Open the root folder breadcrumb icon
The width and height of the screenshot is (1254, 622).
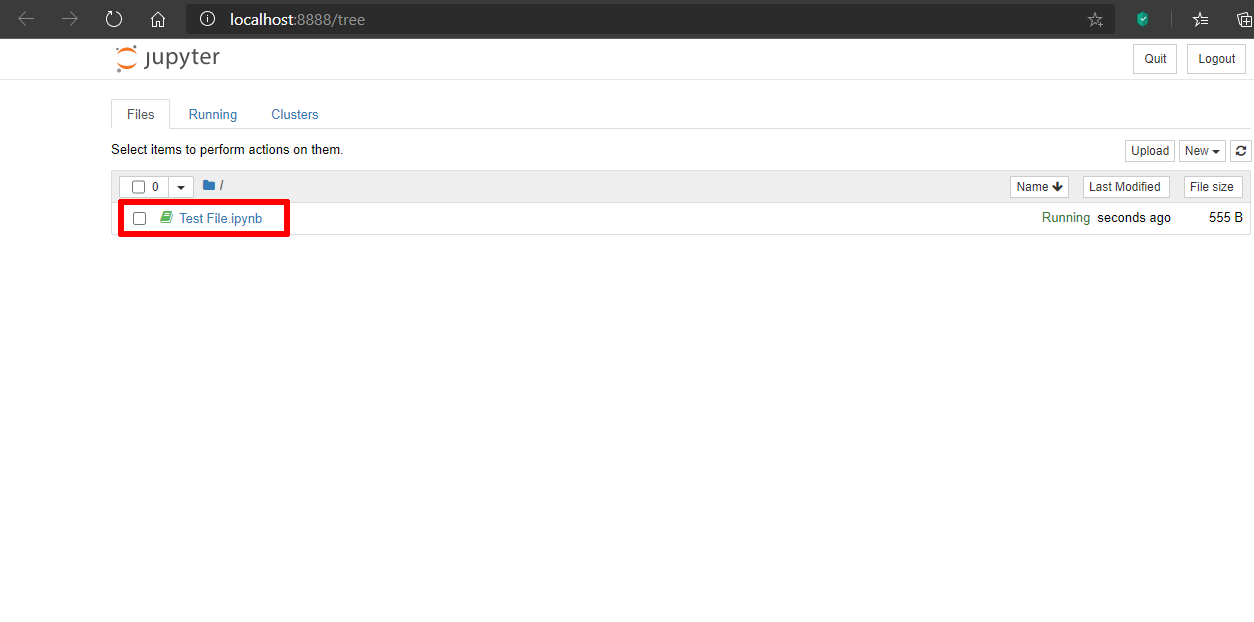[209, 185]
